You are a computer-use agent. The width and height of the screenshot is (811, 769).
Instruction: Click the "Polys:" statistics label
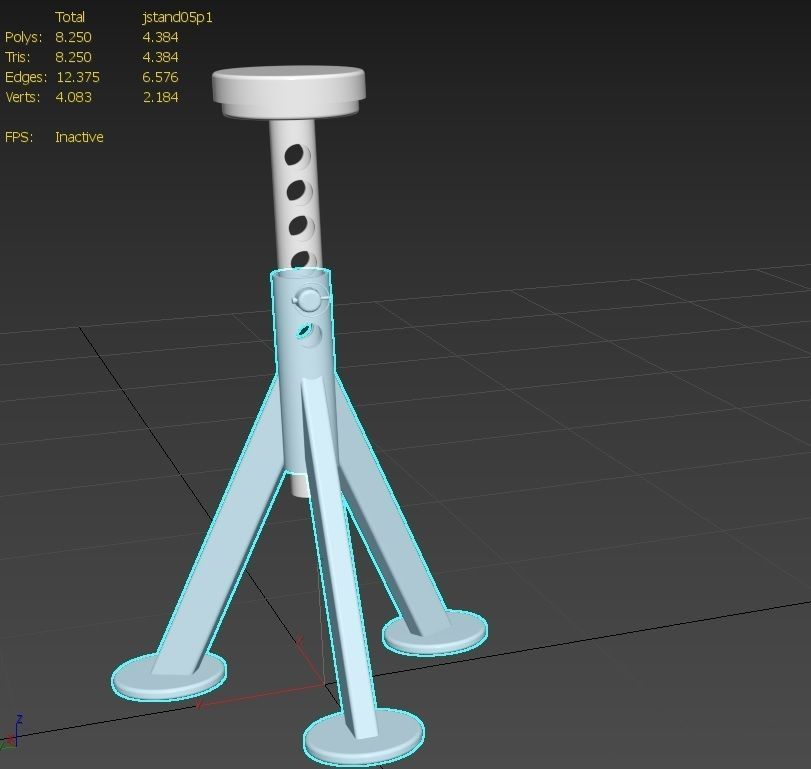point(23,37)
